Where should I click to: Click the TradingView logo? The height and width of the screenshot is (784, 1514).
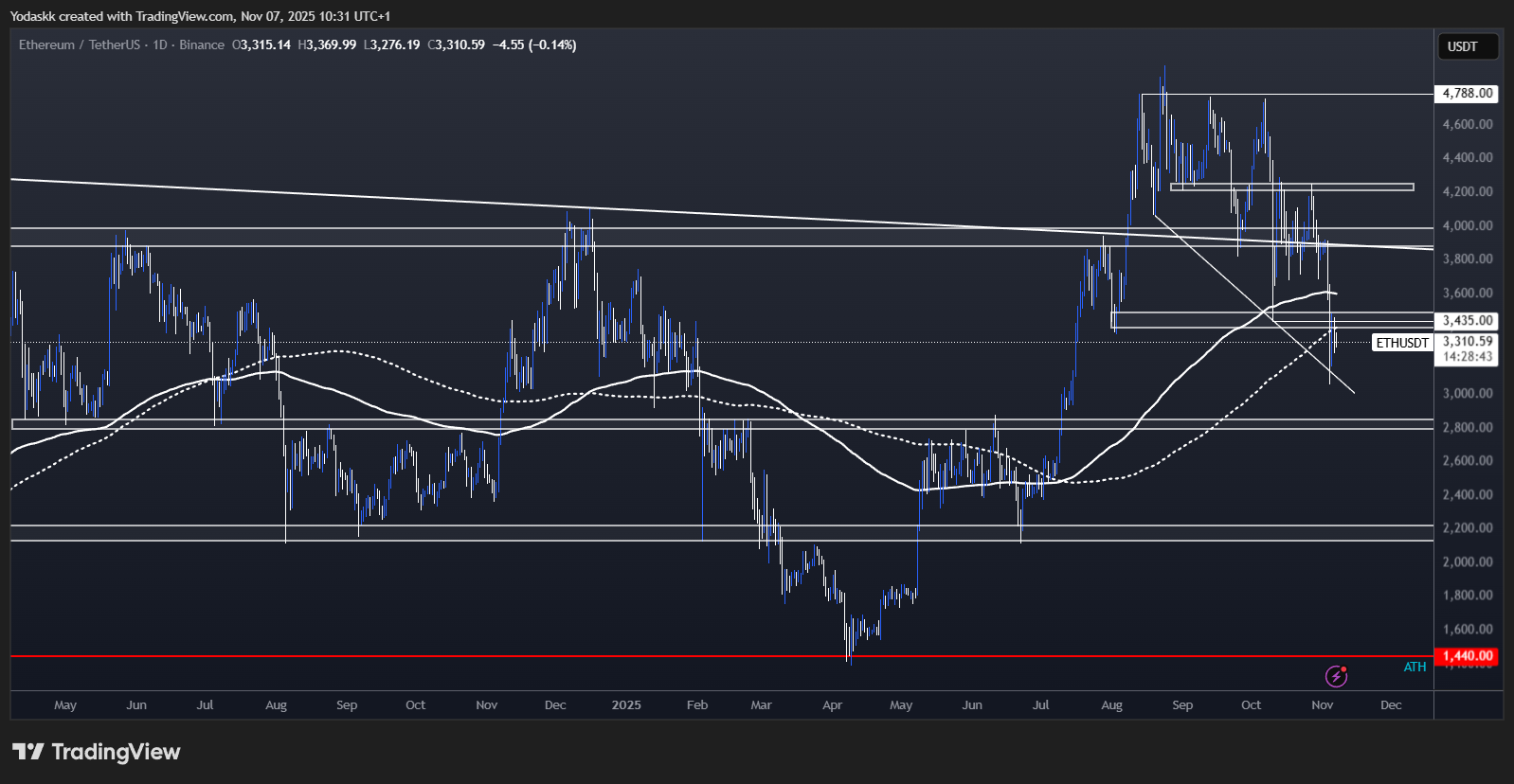pyautogui.click(x=96, y=752)
